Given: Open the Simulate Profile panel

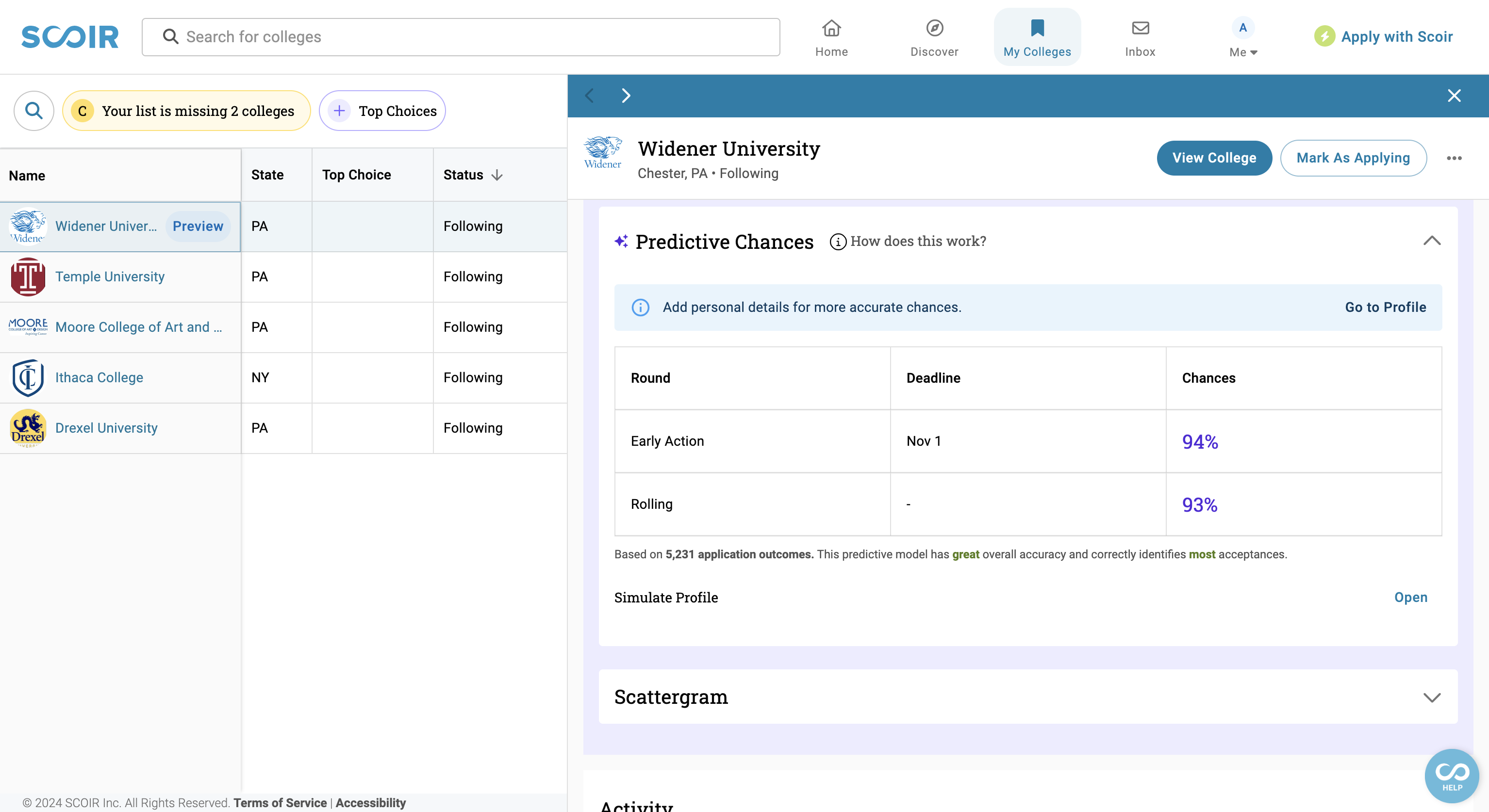Looking at the screenshot, I should (1410, 597).
